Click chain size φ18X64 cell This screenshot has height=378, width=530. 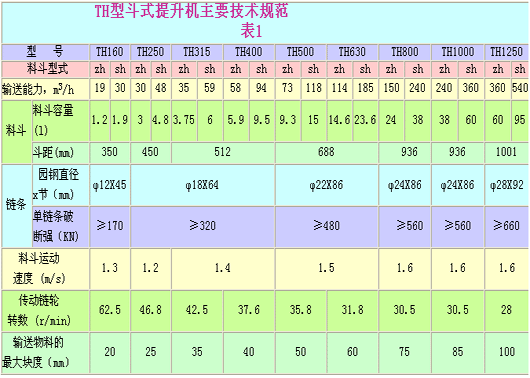pyautogui.click(x=202, y=185)
